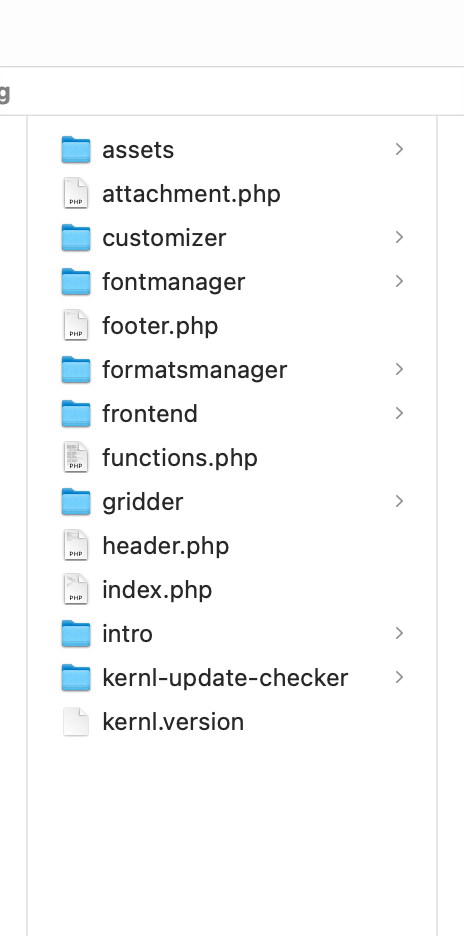Image resolution: width=464 pixels, height=936 pixels.
Task: Select the formatsmanager folder name
Action: pyautogui.click(x=195, y=370)
